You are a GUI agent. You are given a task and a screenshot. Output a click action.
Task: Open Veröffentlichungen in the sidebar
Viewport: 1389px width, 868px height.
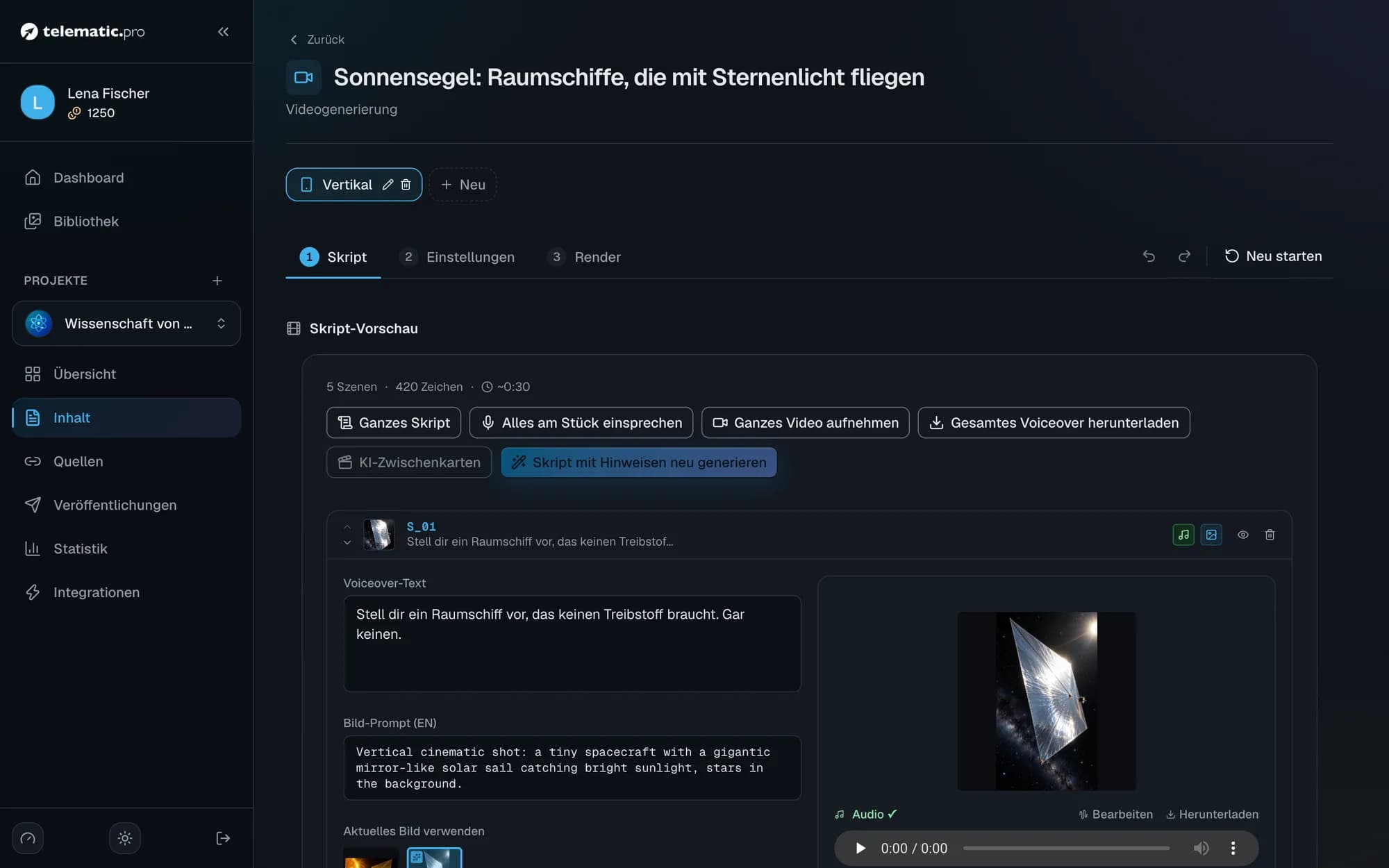pyautogui.click(x=126, y=506)
